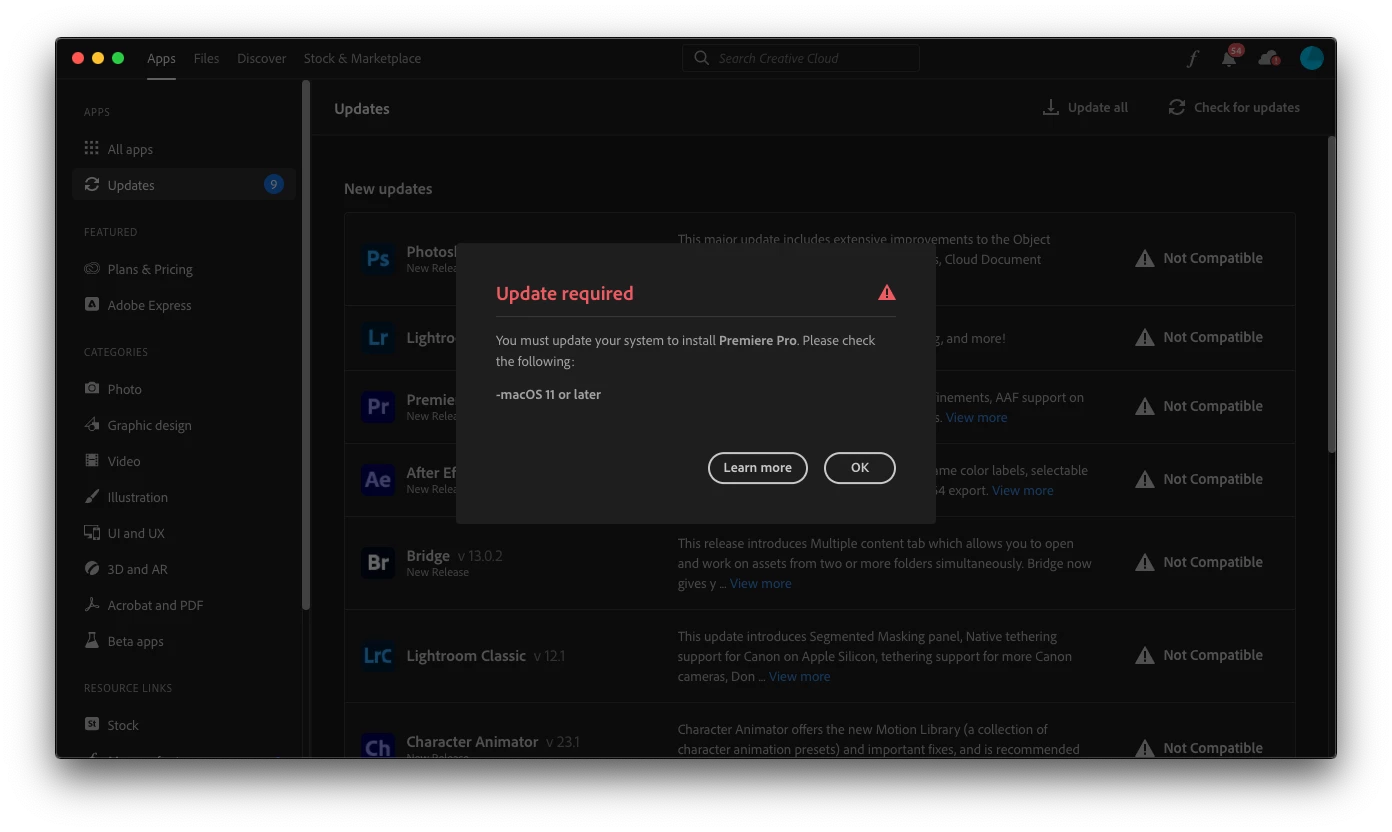Click the blue 9 updates badge
This screenshot has height=832, width=1392.
coord(273,184)
